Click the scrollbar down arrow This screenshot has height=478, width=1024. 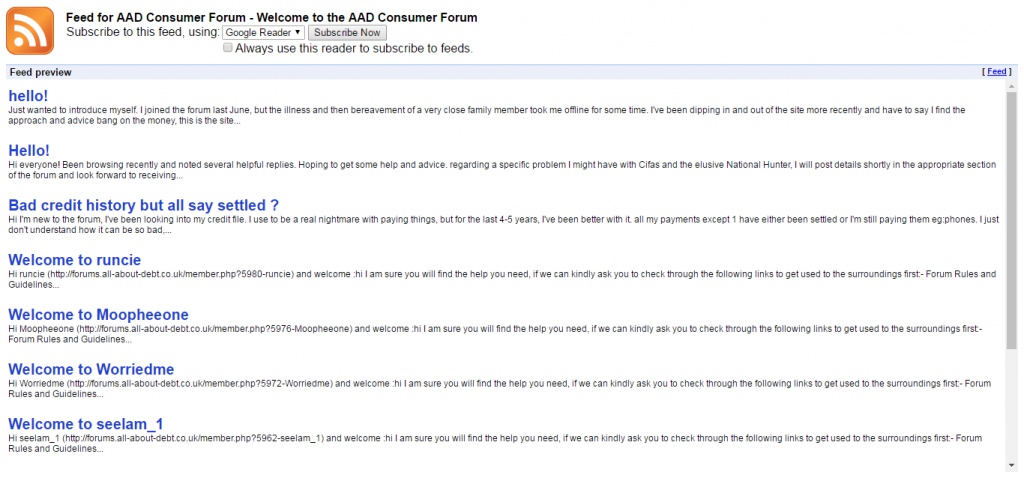(1012, 466)
